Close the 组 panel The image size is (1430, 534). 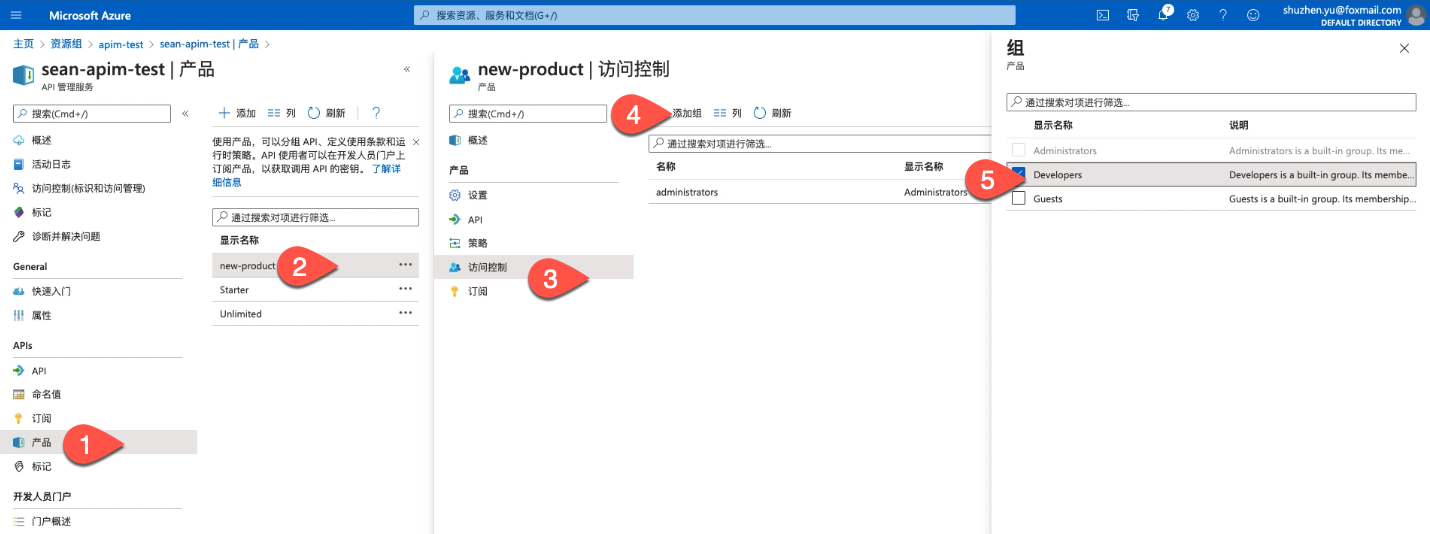pyautogui.click(x=1404, y=48)
